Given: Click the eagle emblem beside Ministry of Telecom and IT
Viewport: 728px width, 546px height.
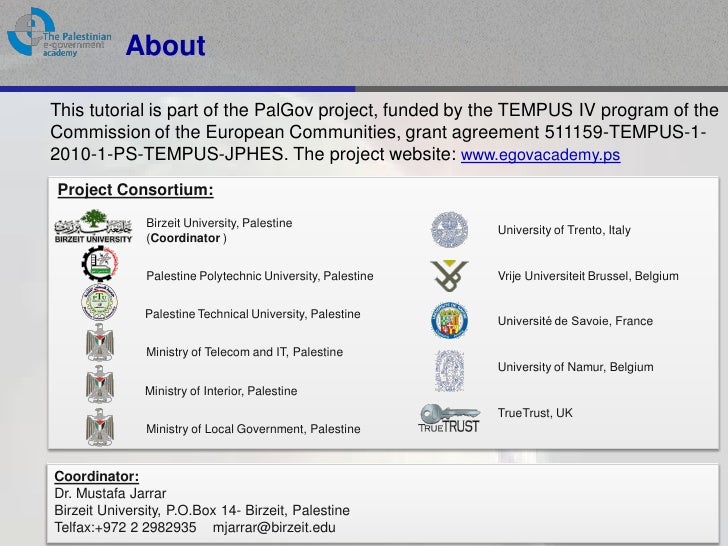Looking at the screenshot, I should click(99, 342).
